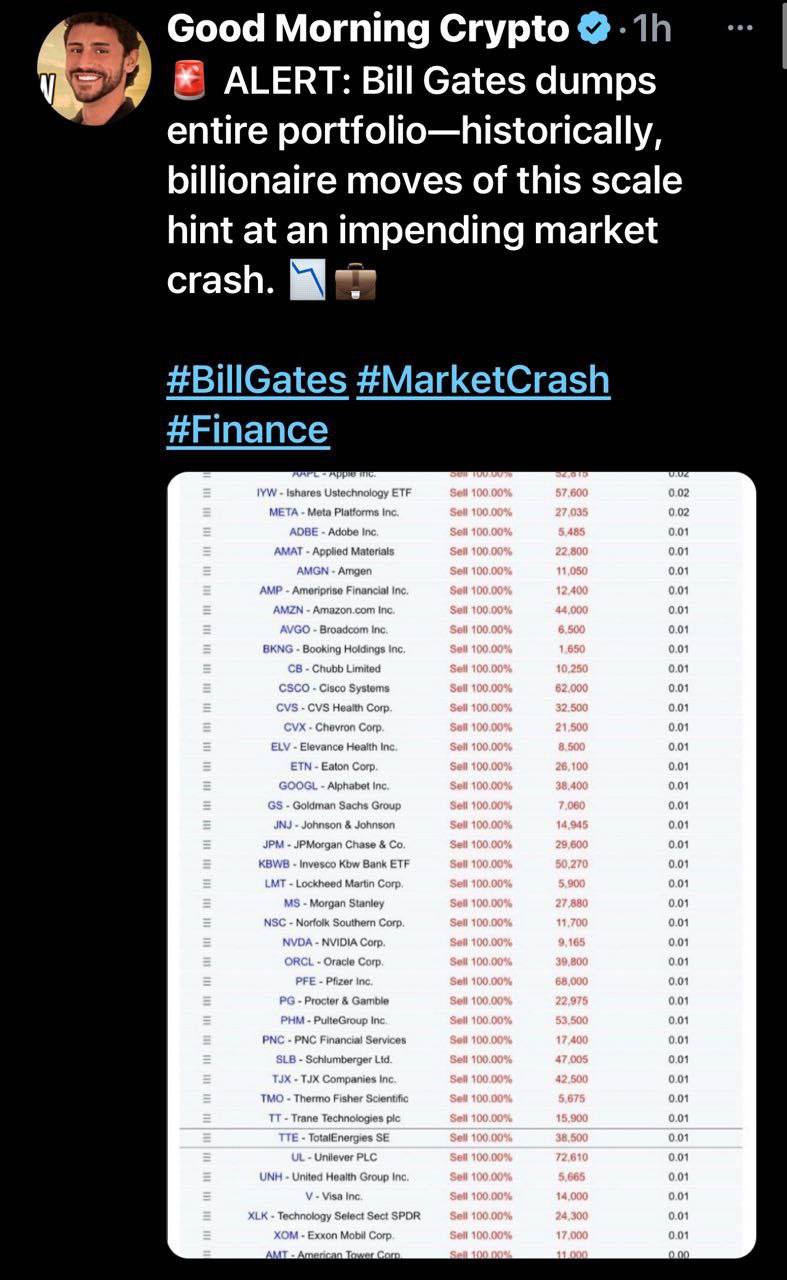This screenshot has height=1280, width=787.
Task: Open the #Finance hashtag link
Action: 247,430
